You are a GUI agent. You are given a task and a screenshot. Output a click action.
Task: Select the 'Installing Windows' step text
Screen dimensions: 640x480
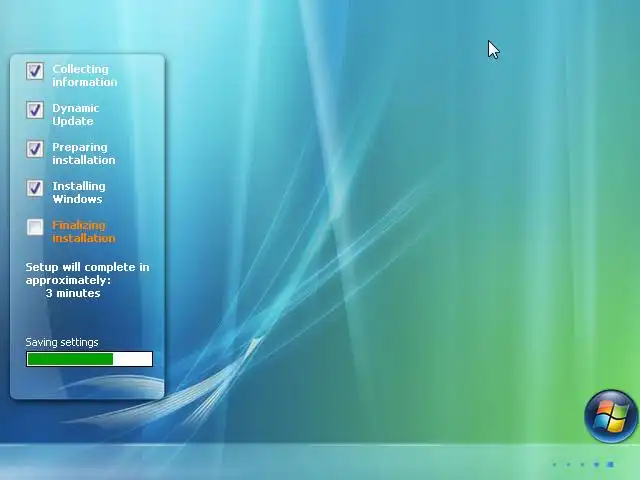[79, 193]
